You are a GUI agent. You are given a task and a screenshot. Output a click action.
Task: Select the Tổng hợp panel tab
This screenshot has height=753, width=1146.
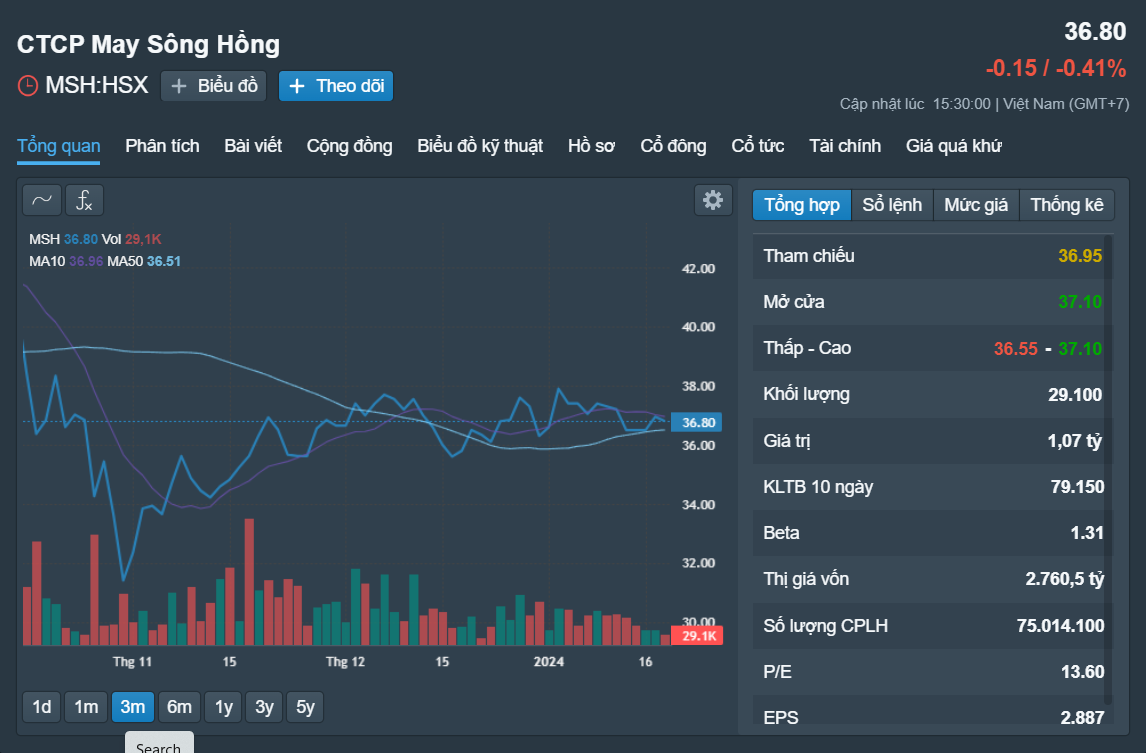point(802,205)
